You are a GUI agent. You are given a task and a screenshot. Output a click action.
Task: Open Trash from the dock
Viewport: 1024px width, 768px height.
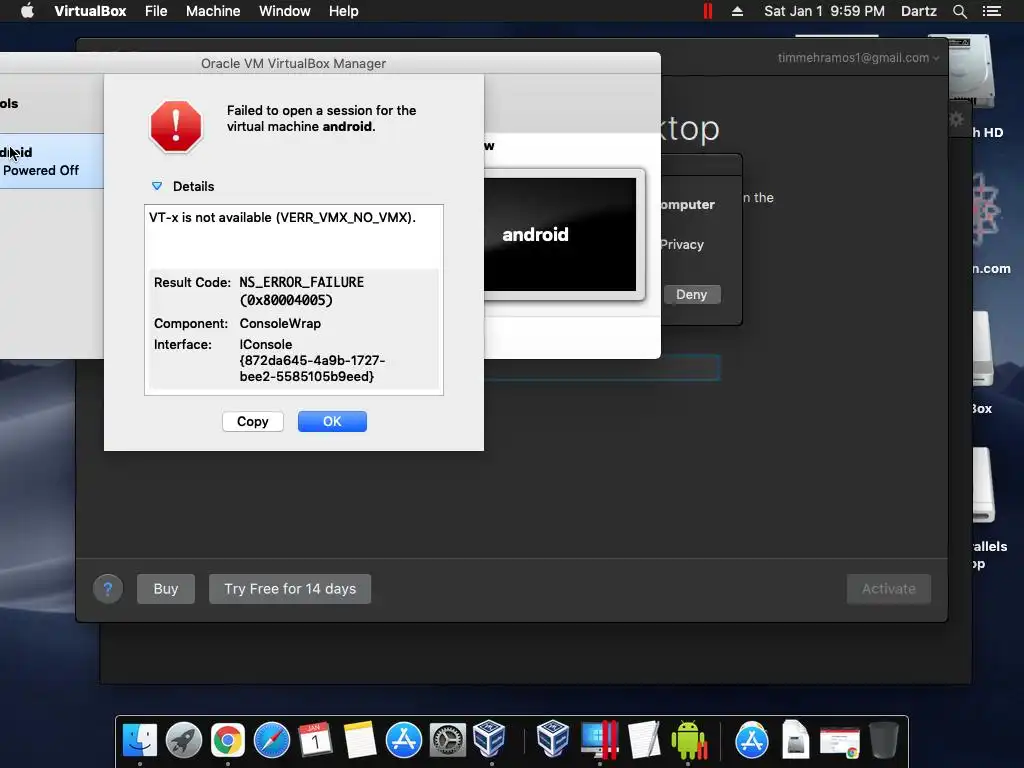(884, 740)
